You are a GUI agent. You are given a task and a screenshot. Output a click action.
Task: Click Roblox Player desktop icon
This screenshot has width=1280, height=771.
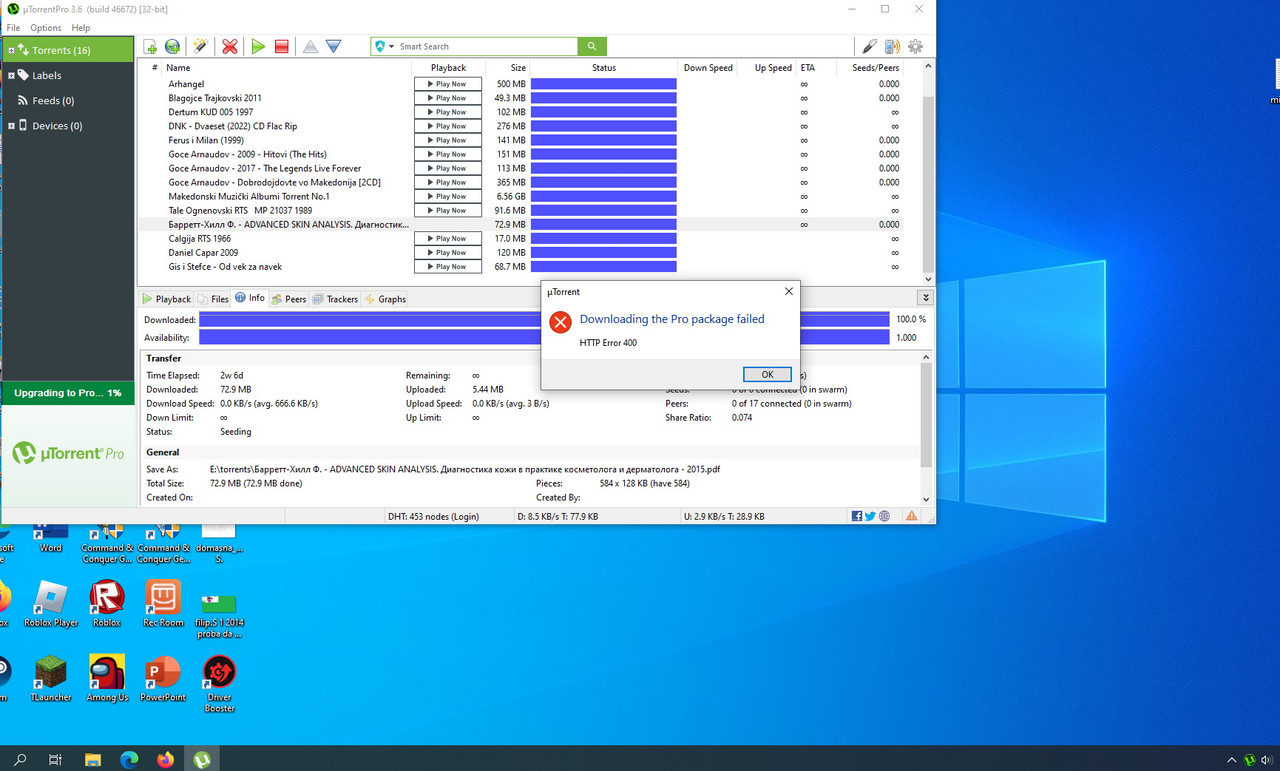click(51, 604)
